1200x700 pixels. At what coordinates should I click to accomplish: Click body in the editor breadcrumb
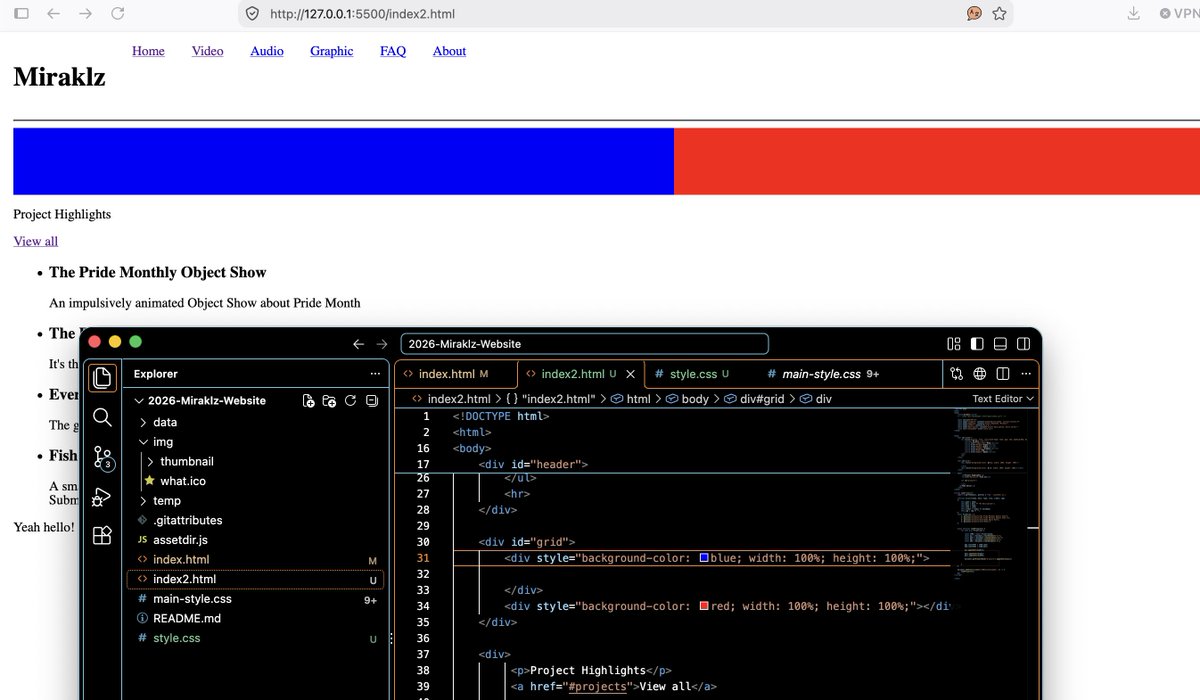[x=686, y=399]
